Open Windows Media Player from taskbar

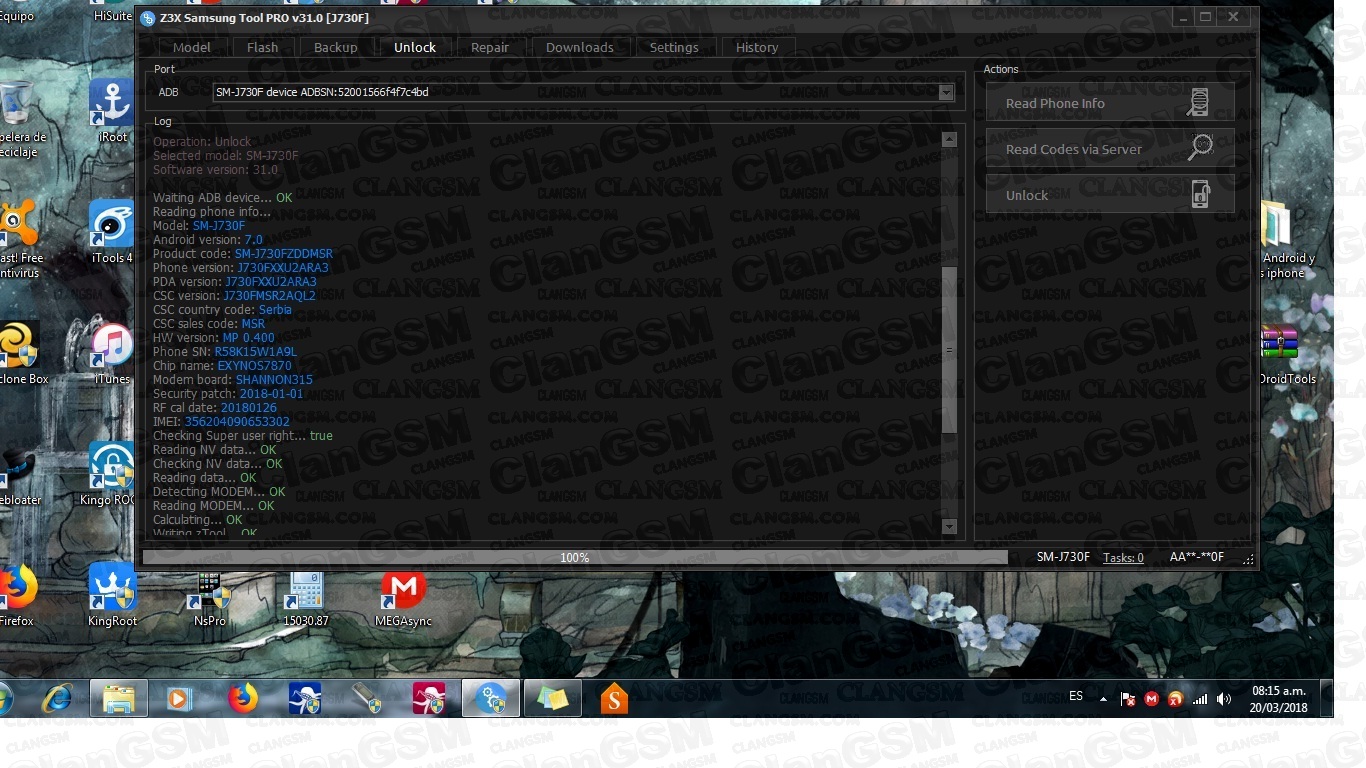click(x=180, y=698)
